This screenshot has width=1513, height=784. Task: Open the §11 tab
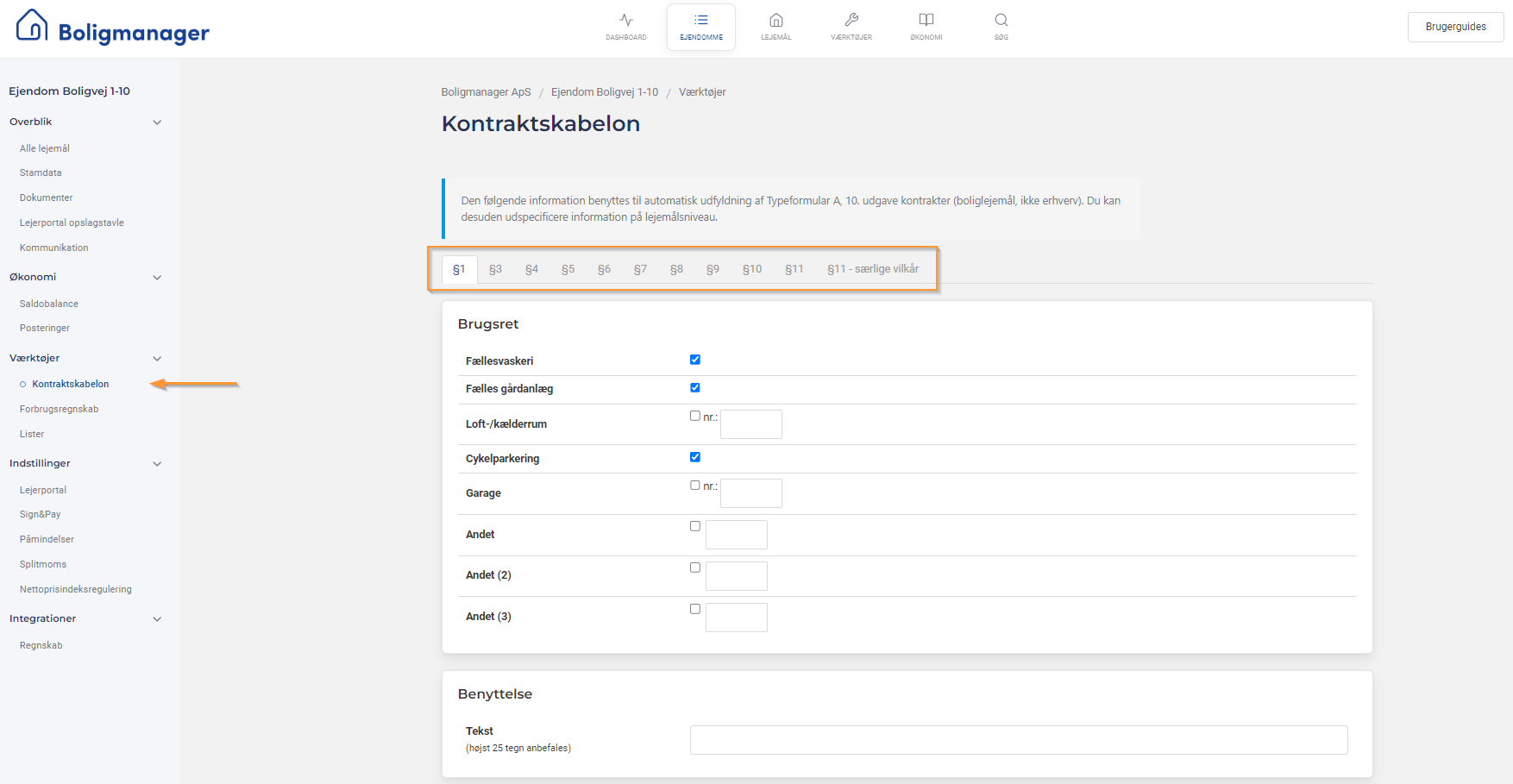(794, 269)
